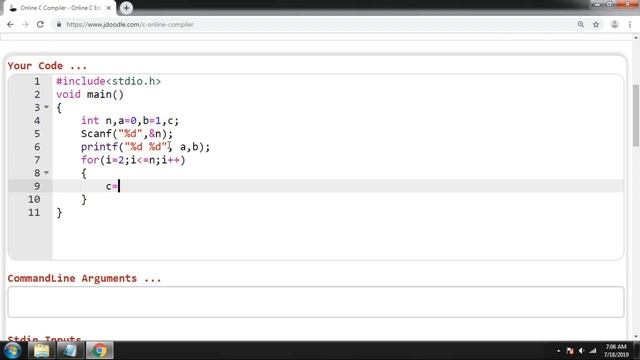
Task: Click the jdoodle.com address bar URL
Action: coord(130,24)
